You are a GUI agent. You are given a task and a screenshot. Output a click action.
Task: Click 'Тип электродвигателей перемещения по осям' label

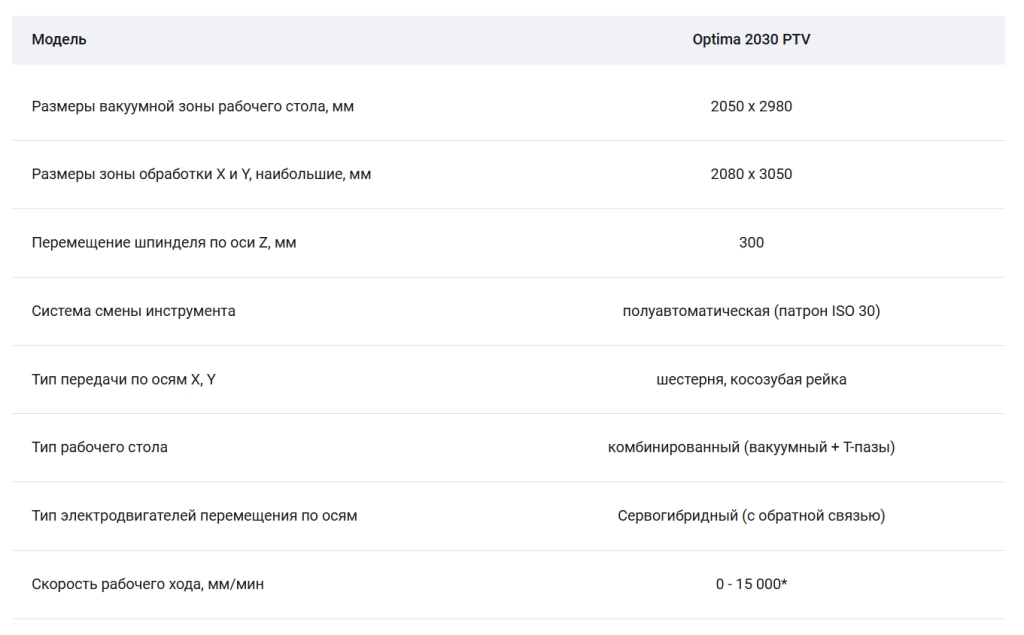(x=194, y=516)
